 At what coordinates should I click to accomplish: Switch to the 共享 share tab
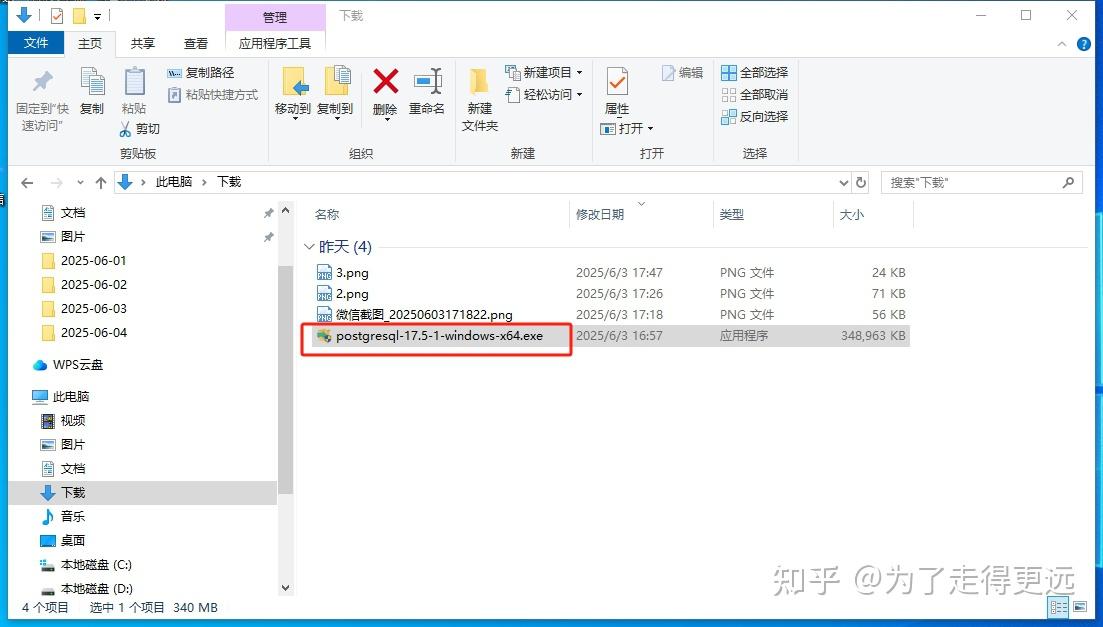click(143, 44)
